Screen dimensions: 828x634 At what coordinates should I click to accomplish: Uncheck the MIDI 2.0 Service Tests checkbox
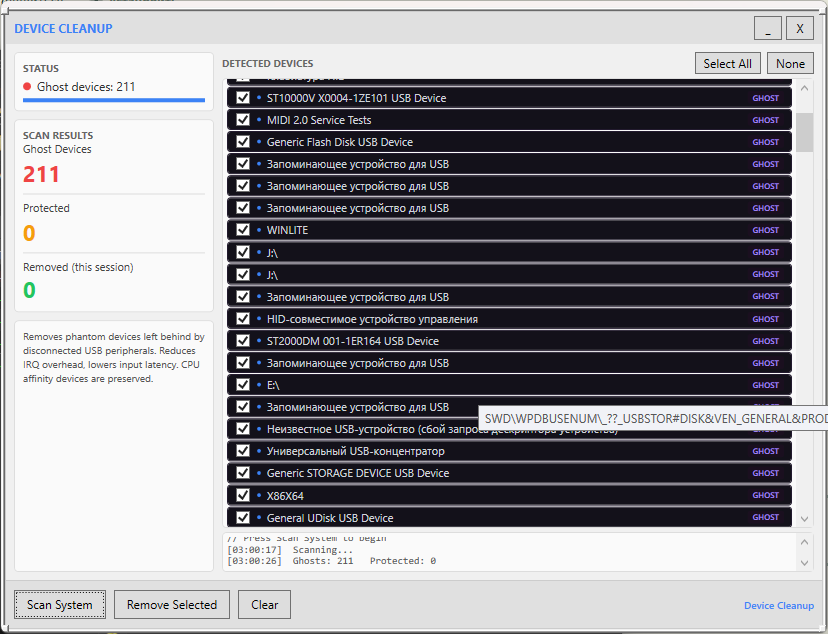tap(243, 120)
